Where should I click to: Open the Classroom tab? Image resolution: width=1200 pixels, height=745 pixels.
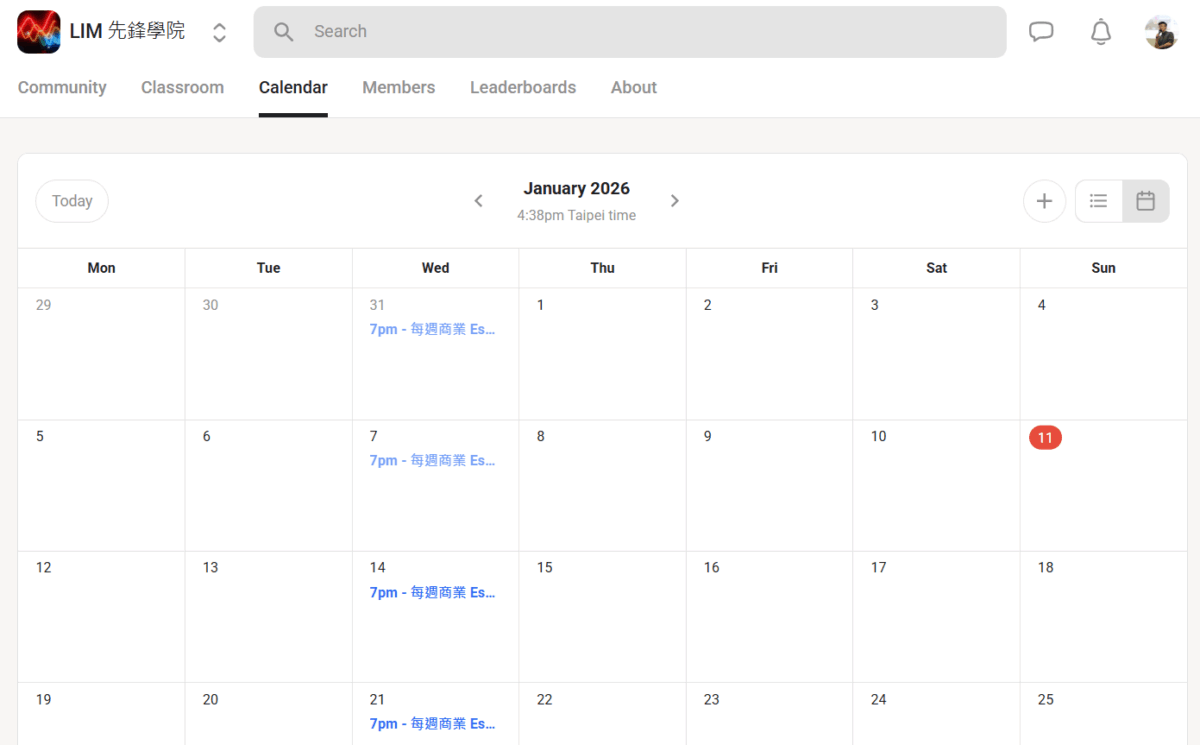click(x=182, y=87)
